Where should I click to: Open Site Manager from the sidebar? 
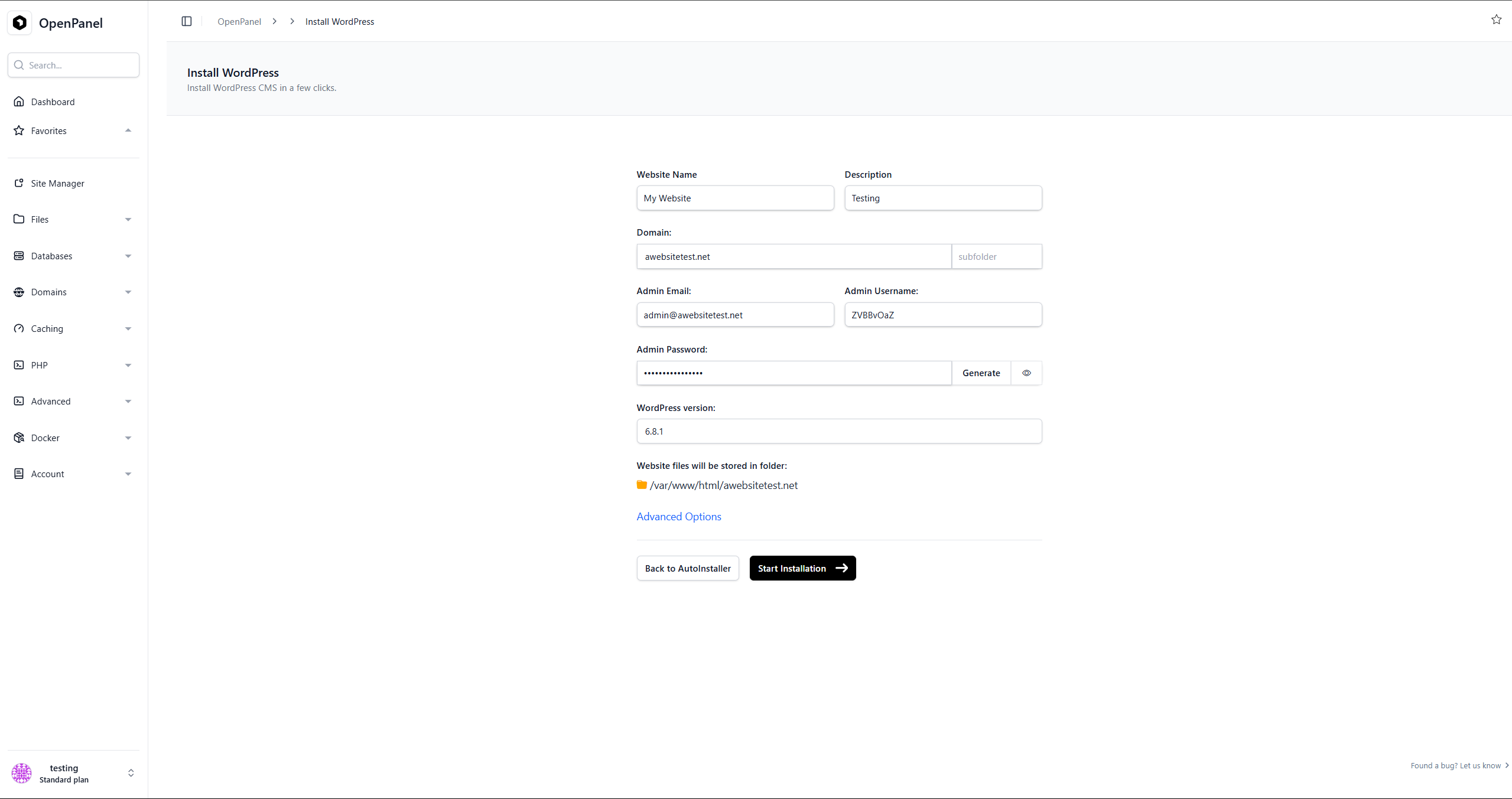[73, 183]
